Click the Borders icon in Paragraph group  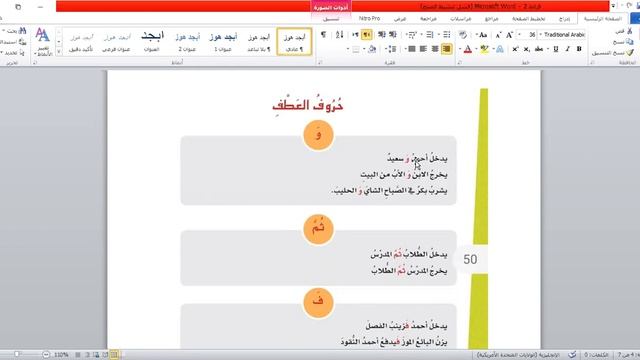[x=356, y=49]
